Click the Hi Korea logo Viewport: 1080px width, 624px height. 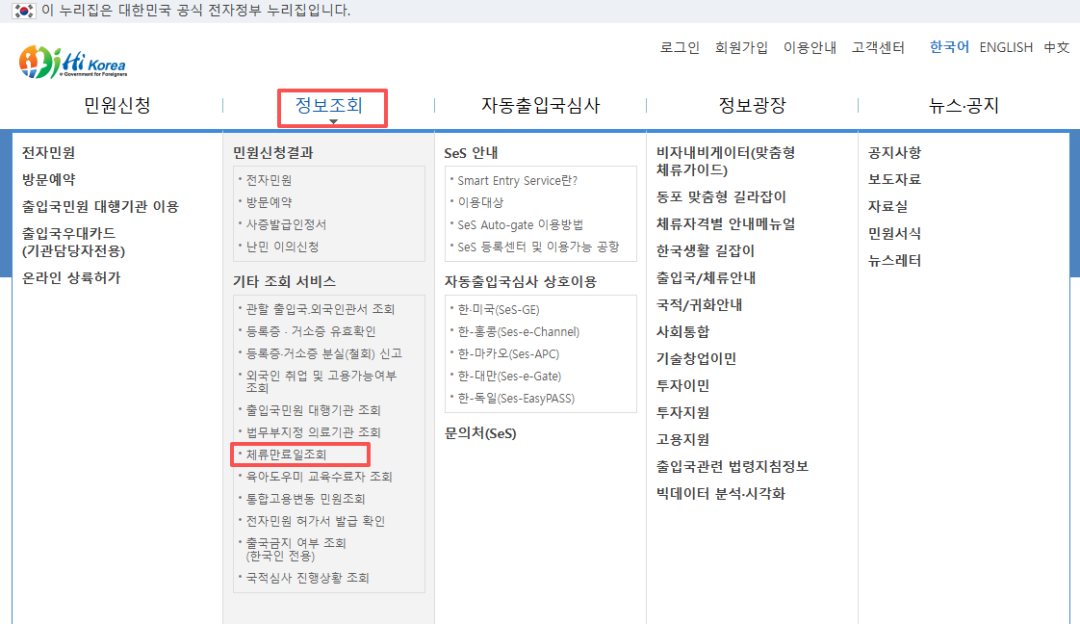(72, 62)
